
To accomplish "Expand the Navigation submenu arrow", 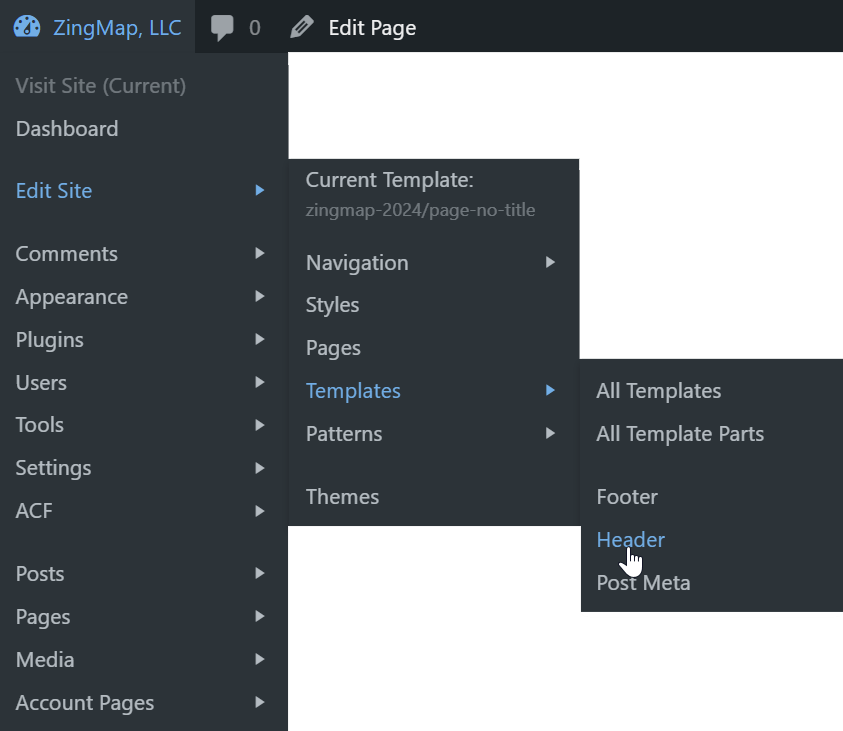I will pyautogui.click(x=550, y=262).
